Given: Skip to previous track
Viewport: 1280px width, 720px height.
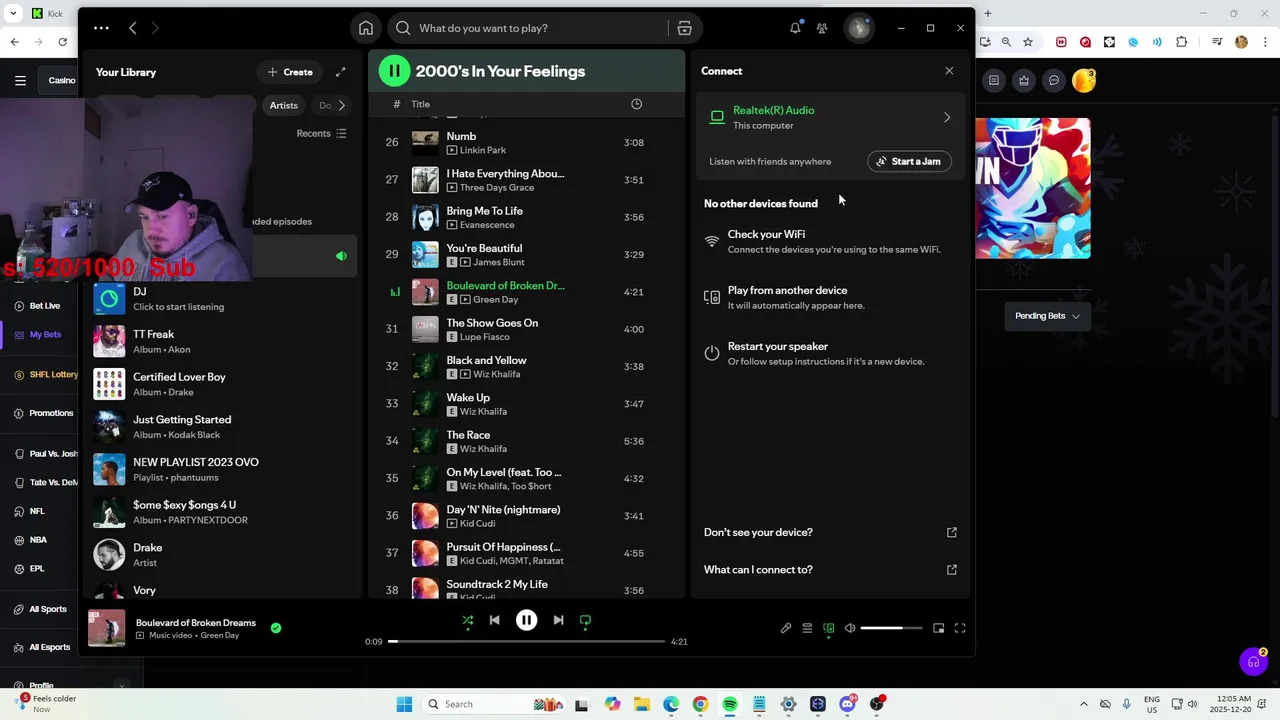Looking at the screenshot, I should point(494,620).
